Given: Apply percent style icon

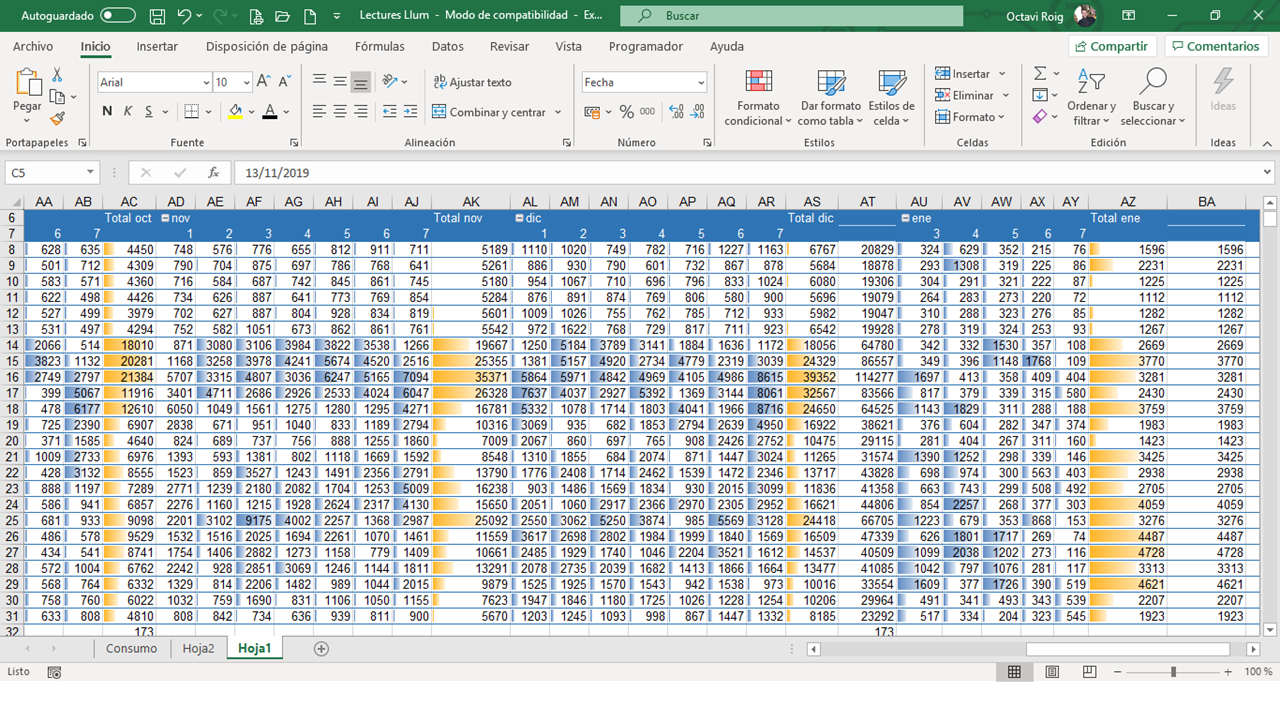Looking at the screenshot, I should (626, 112).
